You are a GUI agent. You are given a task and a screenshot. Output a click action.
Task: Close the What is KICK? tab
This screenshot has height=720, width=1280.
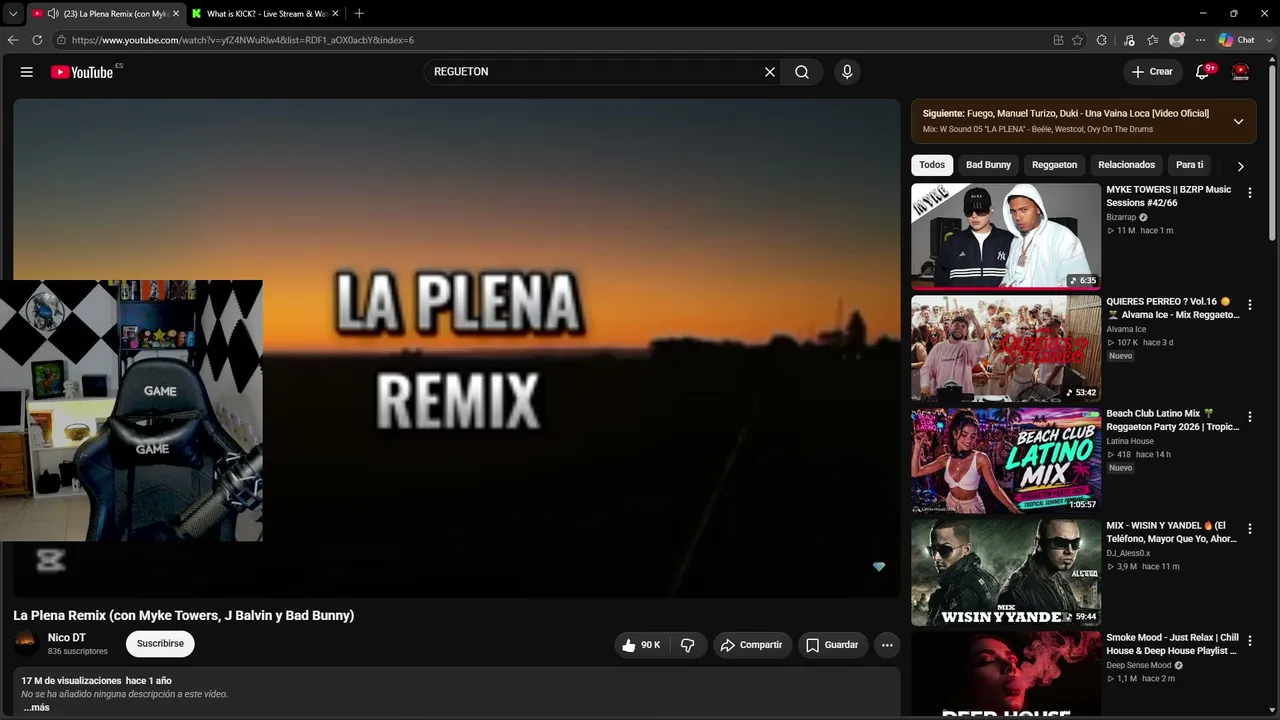pos(335,14)
